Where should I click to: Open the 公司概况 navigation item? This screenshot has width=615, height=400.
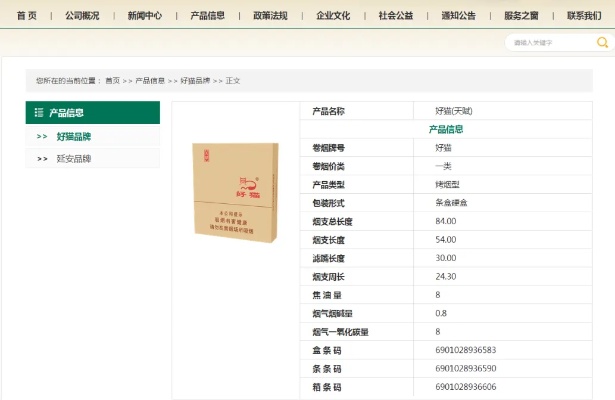[x=82, y=16]
